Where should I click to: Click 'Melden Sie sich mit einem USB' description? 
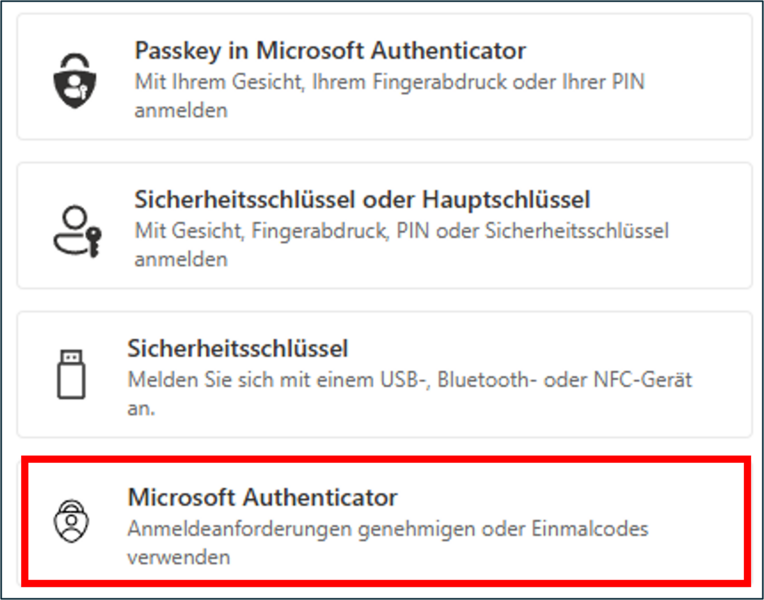coord(410,380)
